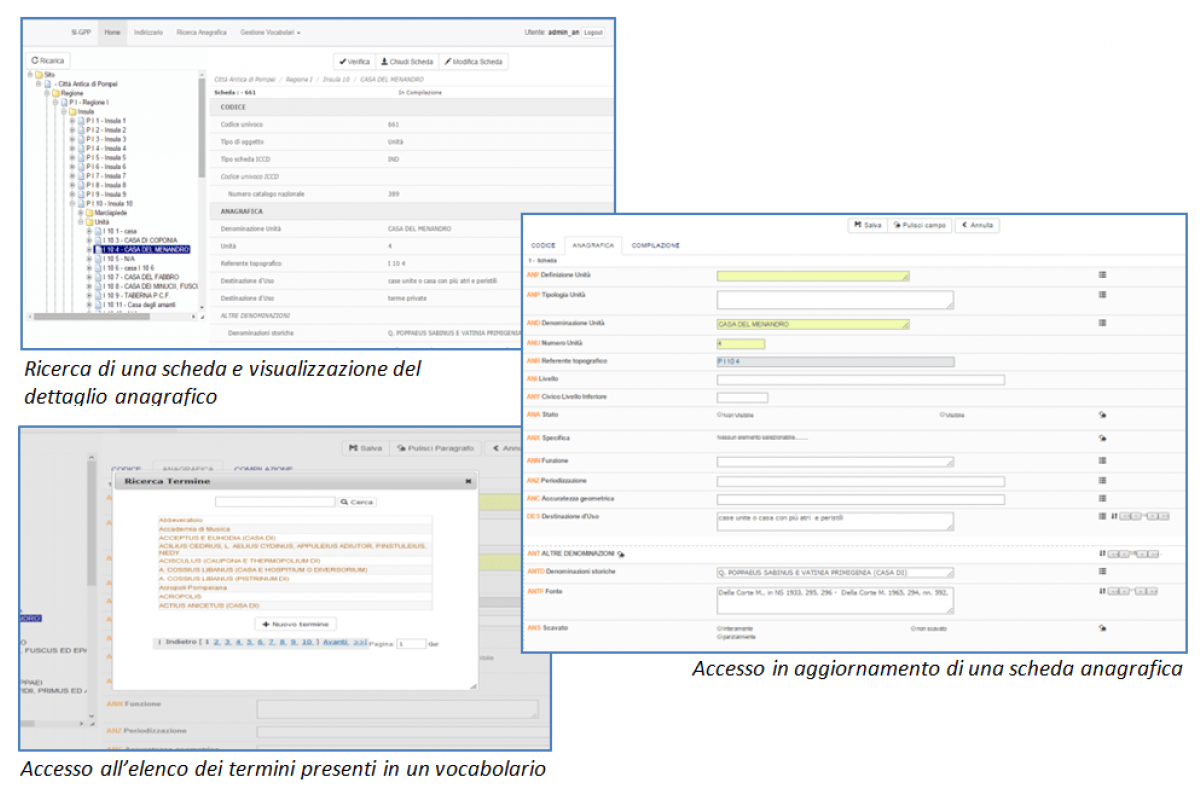Viewport: 1200px width, 800px height.
Task: Open vocabulary list icon for Definizione Unità
Action: pos(1102,273)
